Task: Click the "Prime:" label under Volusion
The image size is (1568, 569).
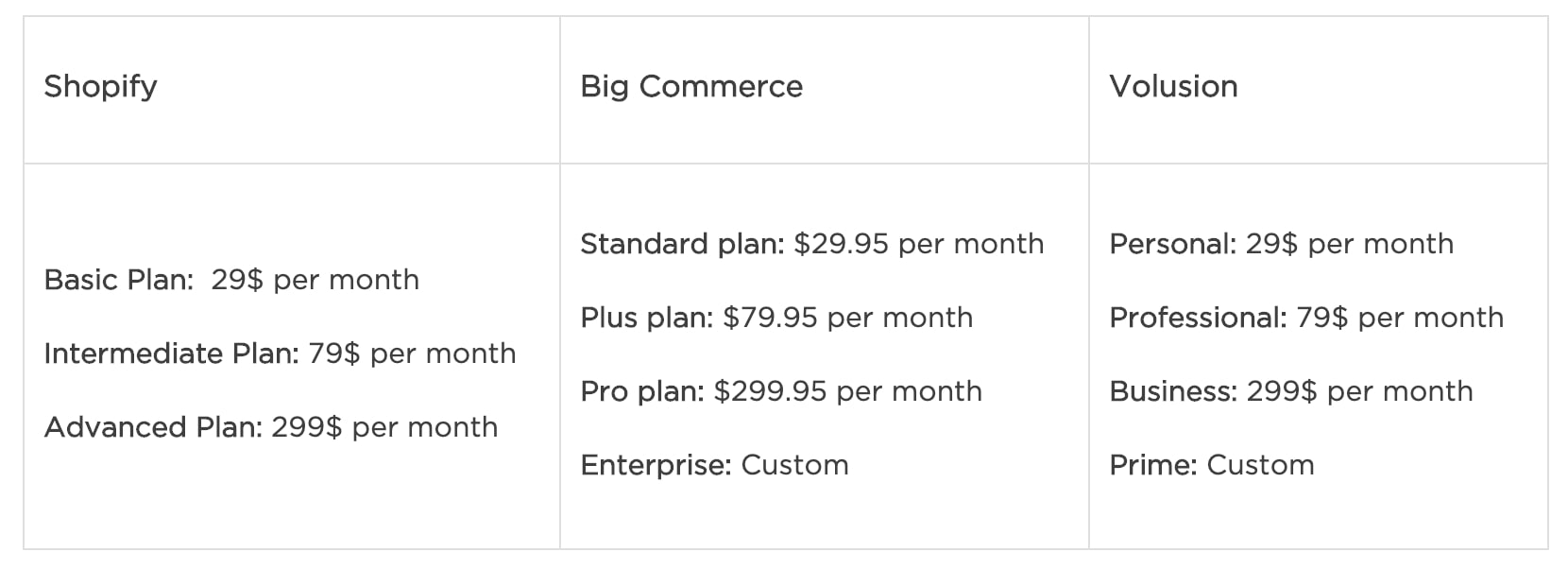Action: (1152, 466)
